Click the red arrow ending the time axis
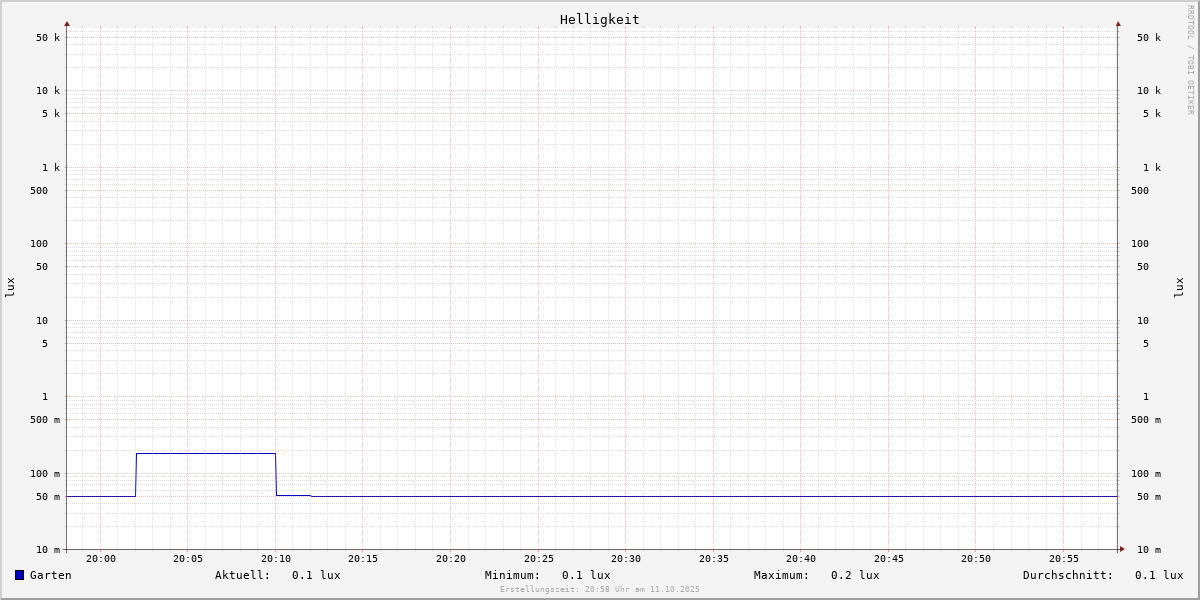1200x600 pixels. click(1122, 549)
